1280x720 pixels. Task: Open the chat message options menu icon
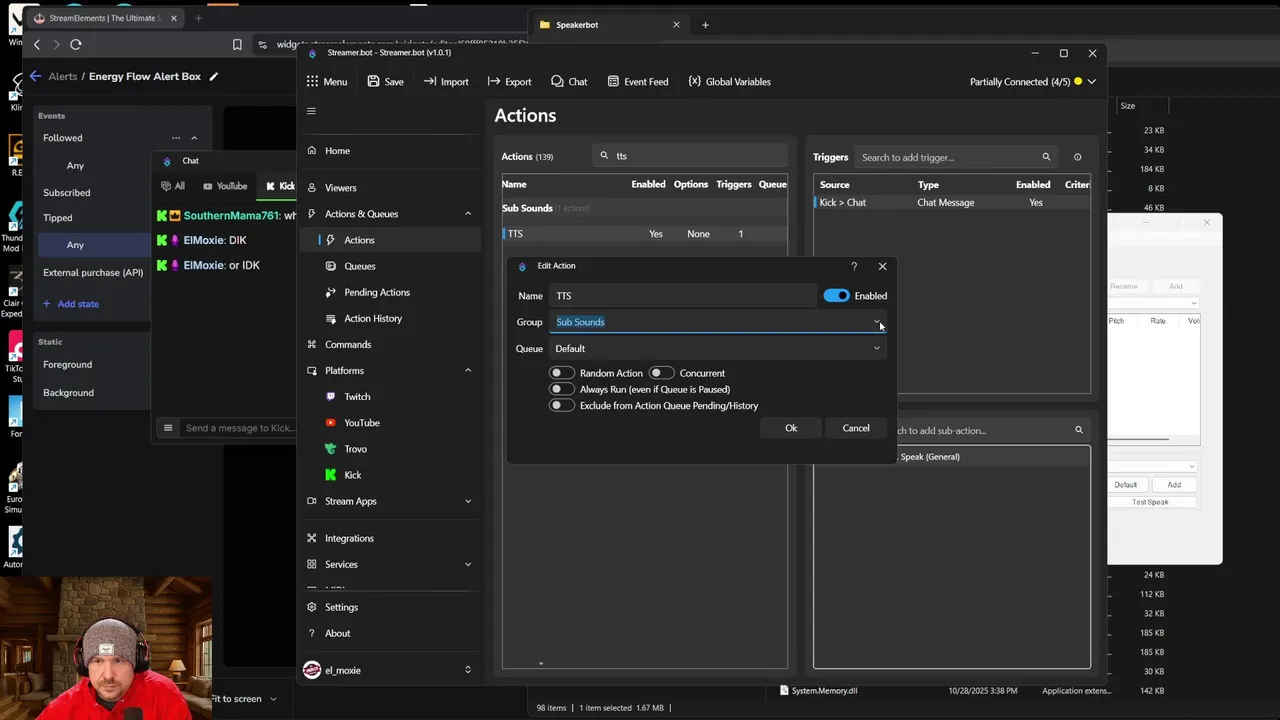coord(168,428)
